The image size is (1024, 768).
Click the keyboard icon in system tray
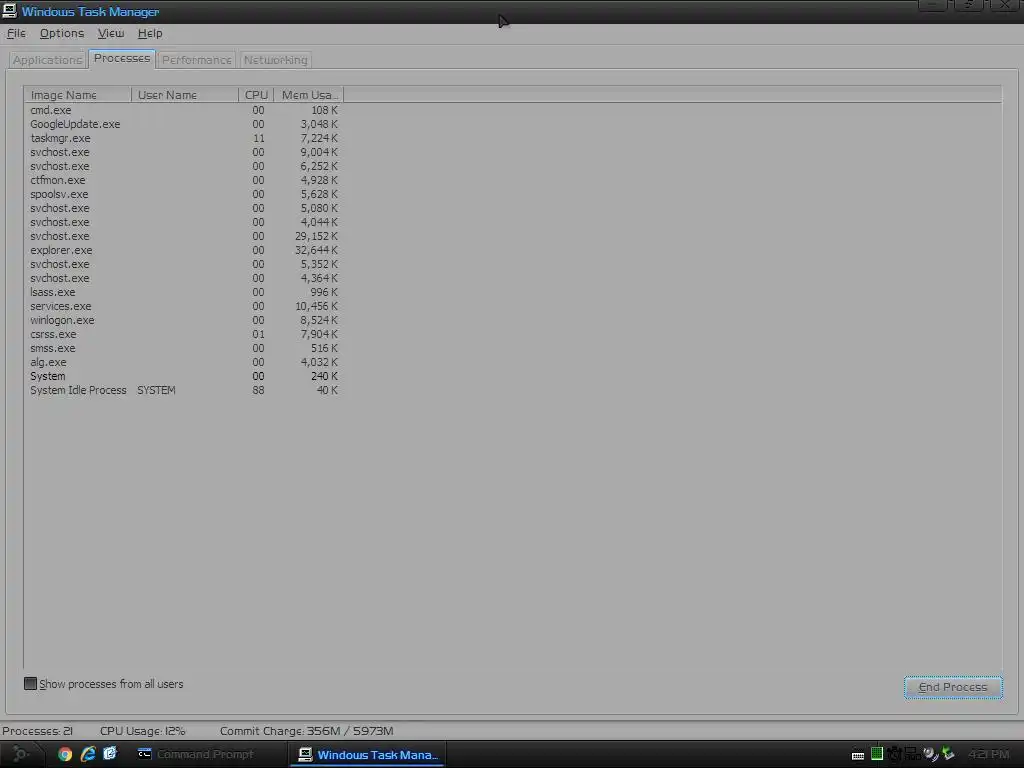[858, 756]
